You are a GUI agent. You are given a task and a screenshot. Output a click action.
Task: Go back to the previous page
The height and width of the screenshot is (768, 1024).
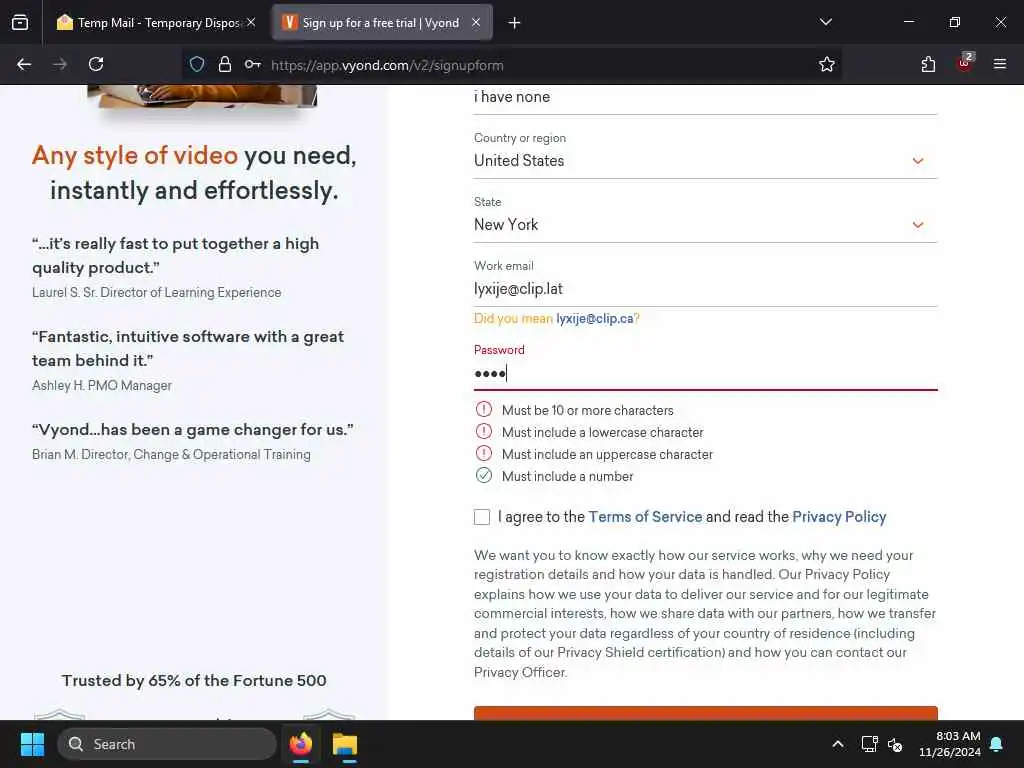pos(24,64)
